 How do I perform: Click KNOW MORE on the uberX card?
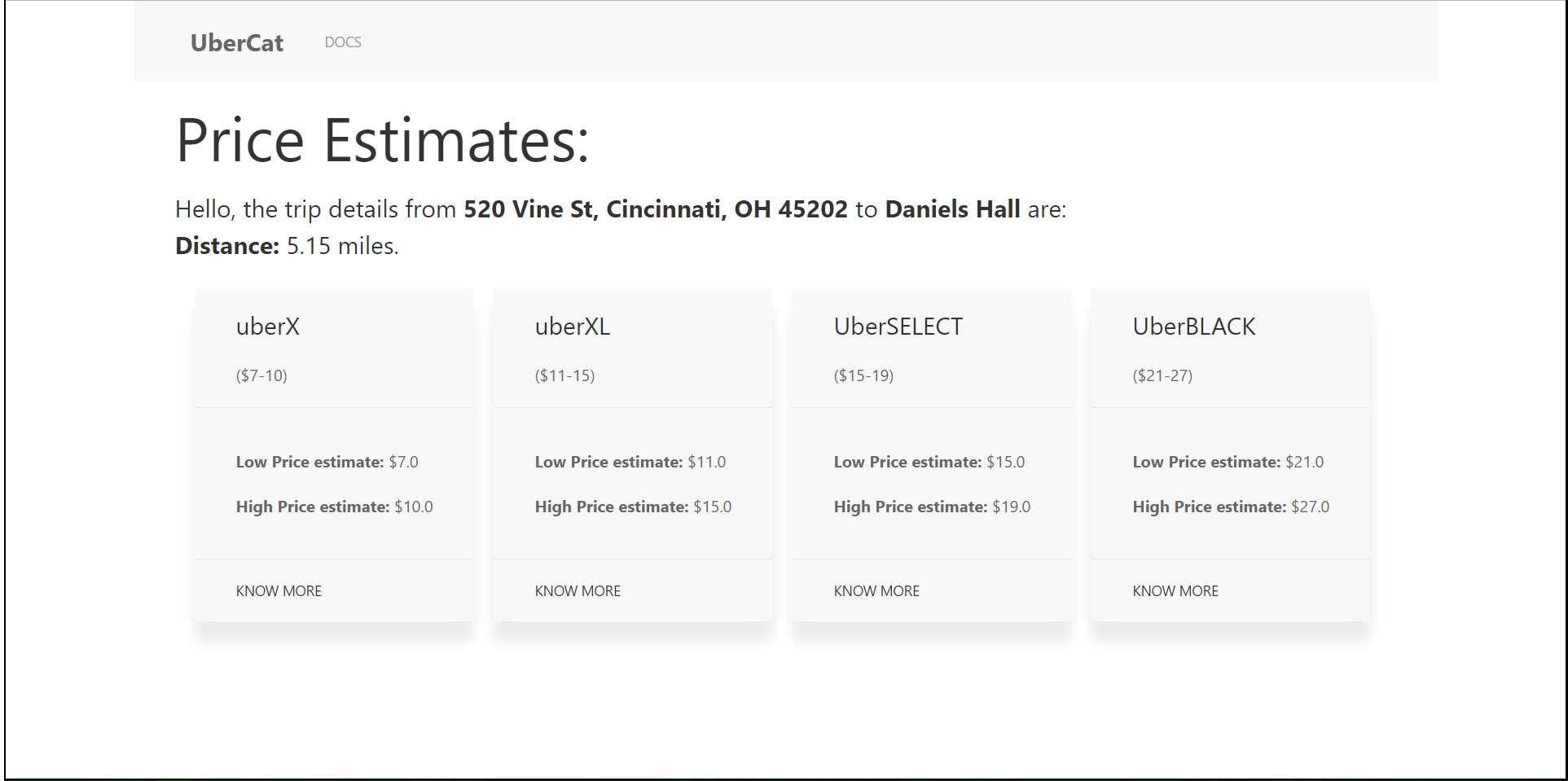point(279,591)
